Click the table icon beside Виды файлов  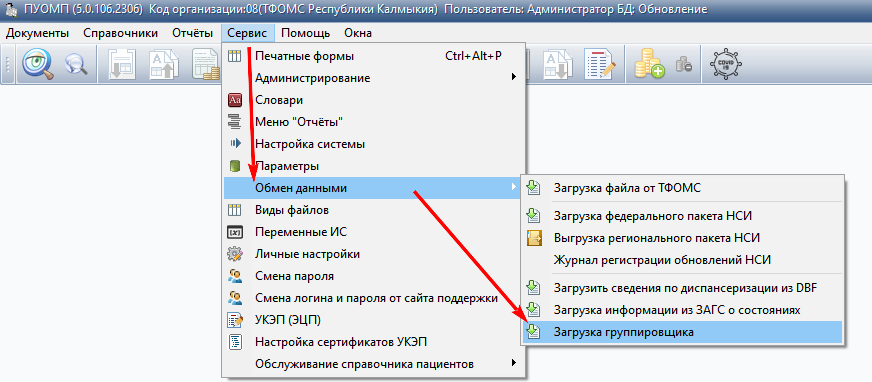point(235,210)
